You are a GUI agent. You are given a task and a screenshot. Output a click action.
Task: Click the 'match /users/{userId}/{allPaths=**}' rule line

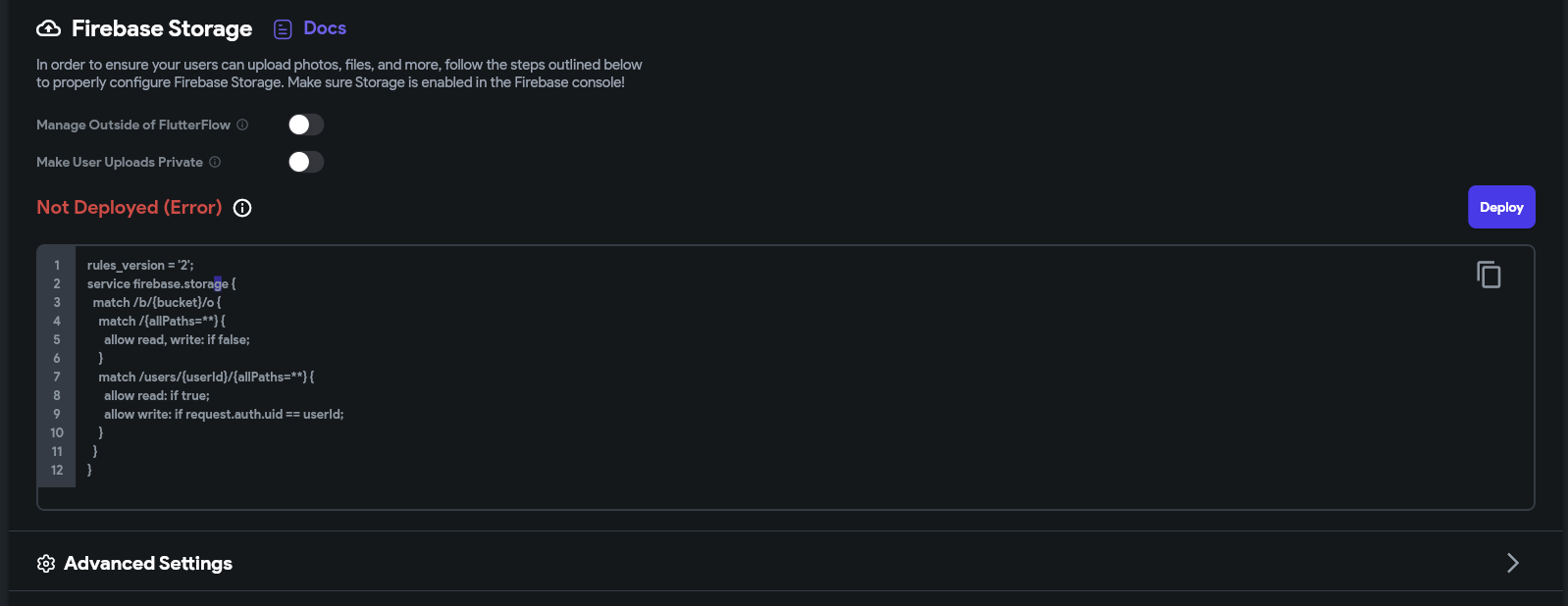point(206,377)
